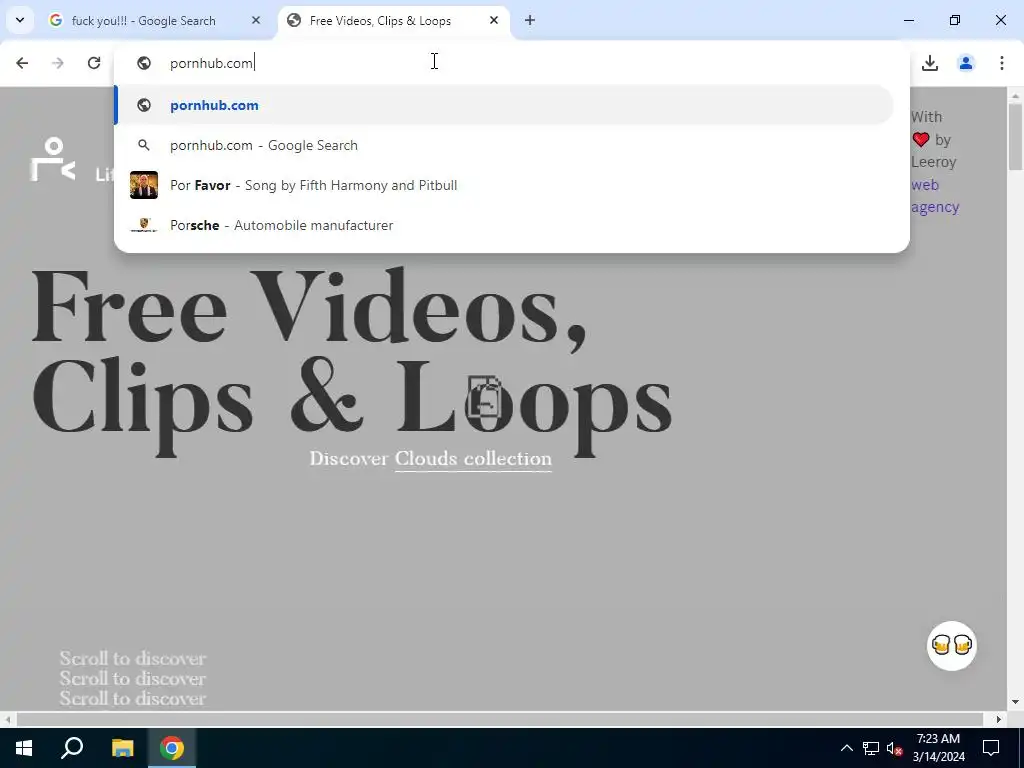
Task: Click the red heart icon
Action: click(x=921, y=139)
